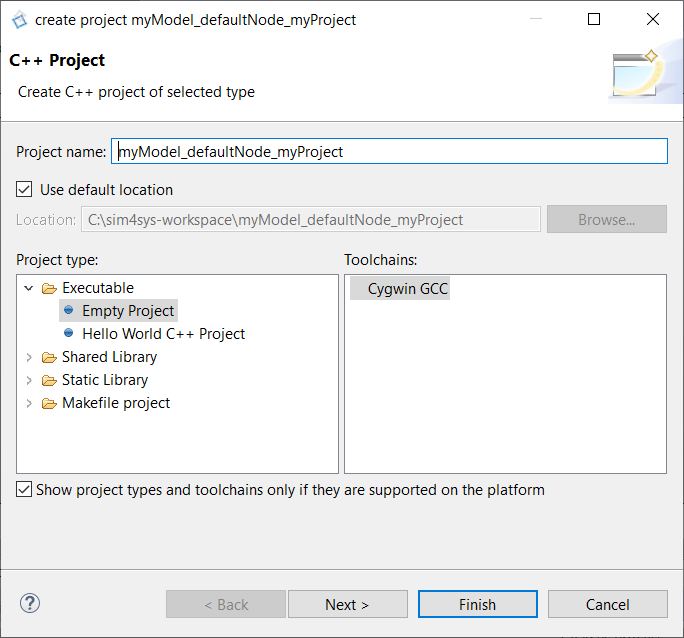Image resolution: width=684 pixels, height=638 pixels.
Task: Focus the Project name text field
Action: [x=389, y=151]
